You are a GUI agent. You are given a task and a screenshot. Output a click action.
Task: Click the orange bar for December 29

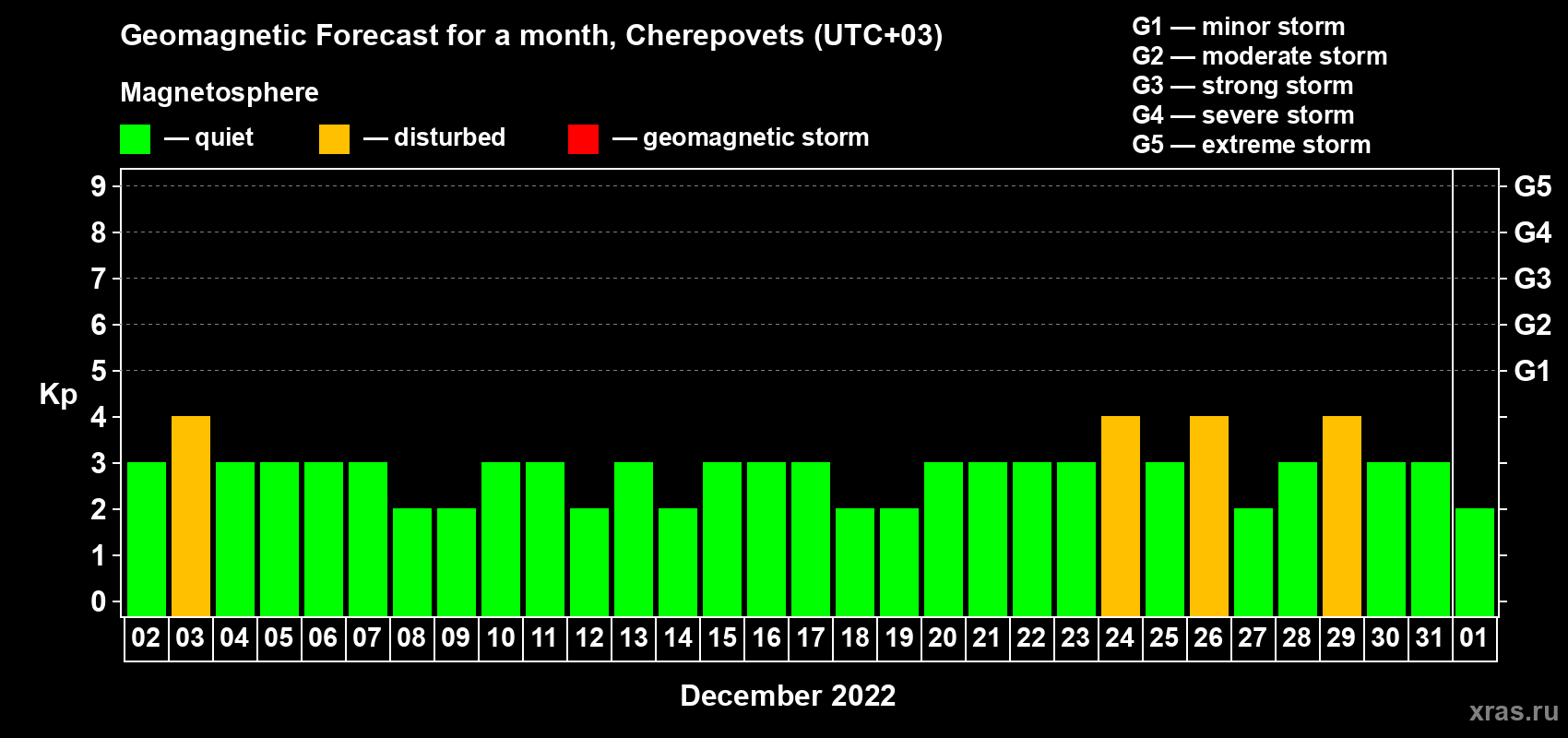tap(1342, 516)
